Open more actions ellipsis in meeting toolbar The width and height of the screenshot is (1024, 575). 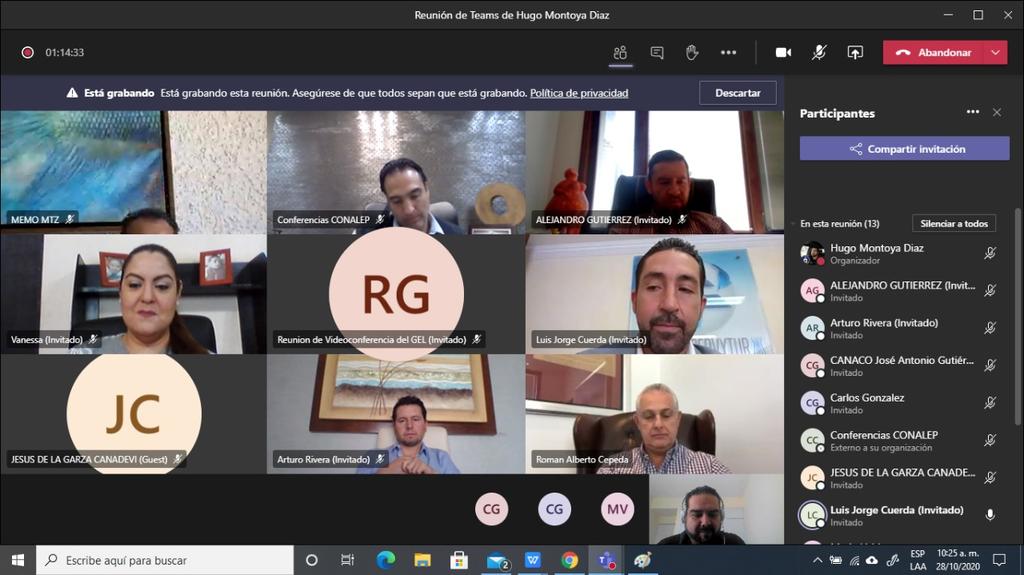tap(728, 53)
